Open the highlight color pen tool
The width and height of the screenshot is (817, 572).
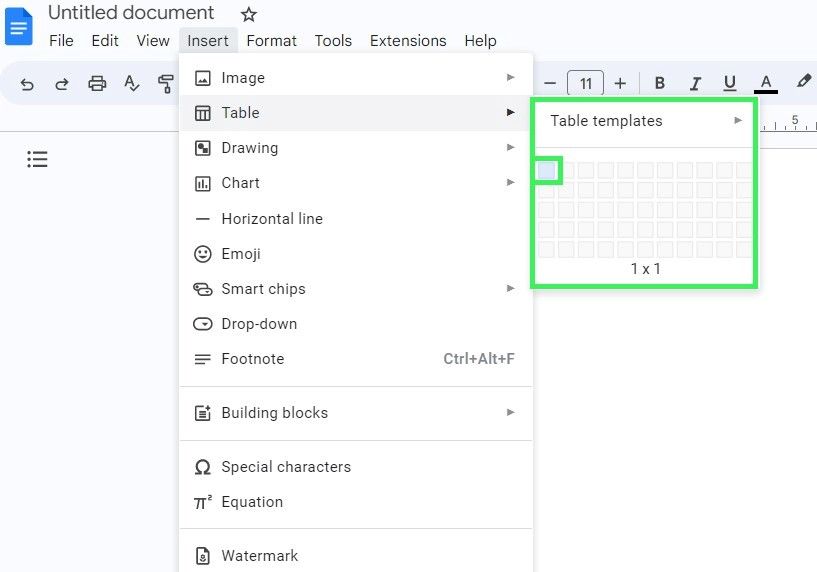pyautogui.click(x=803, y=82)
